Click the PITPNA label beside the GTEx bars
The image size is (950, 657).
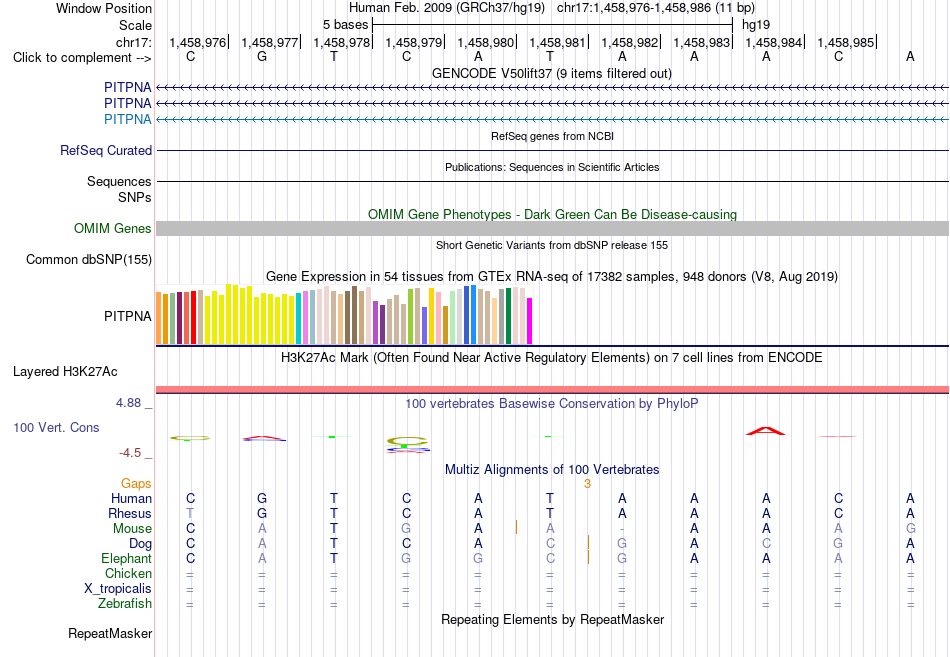click(x=127, y=316)
